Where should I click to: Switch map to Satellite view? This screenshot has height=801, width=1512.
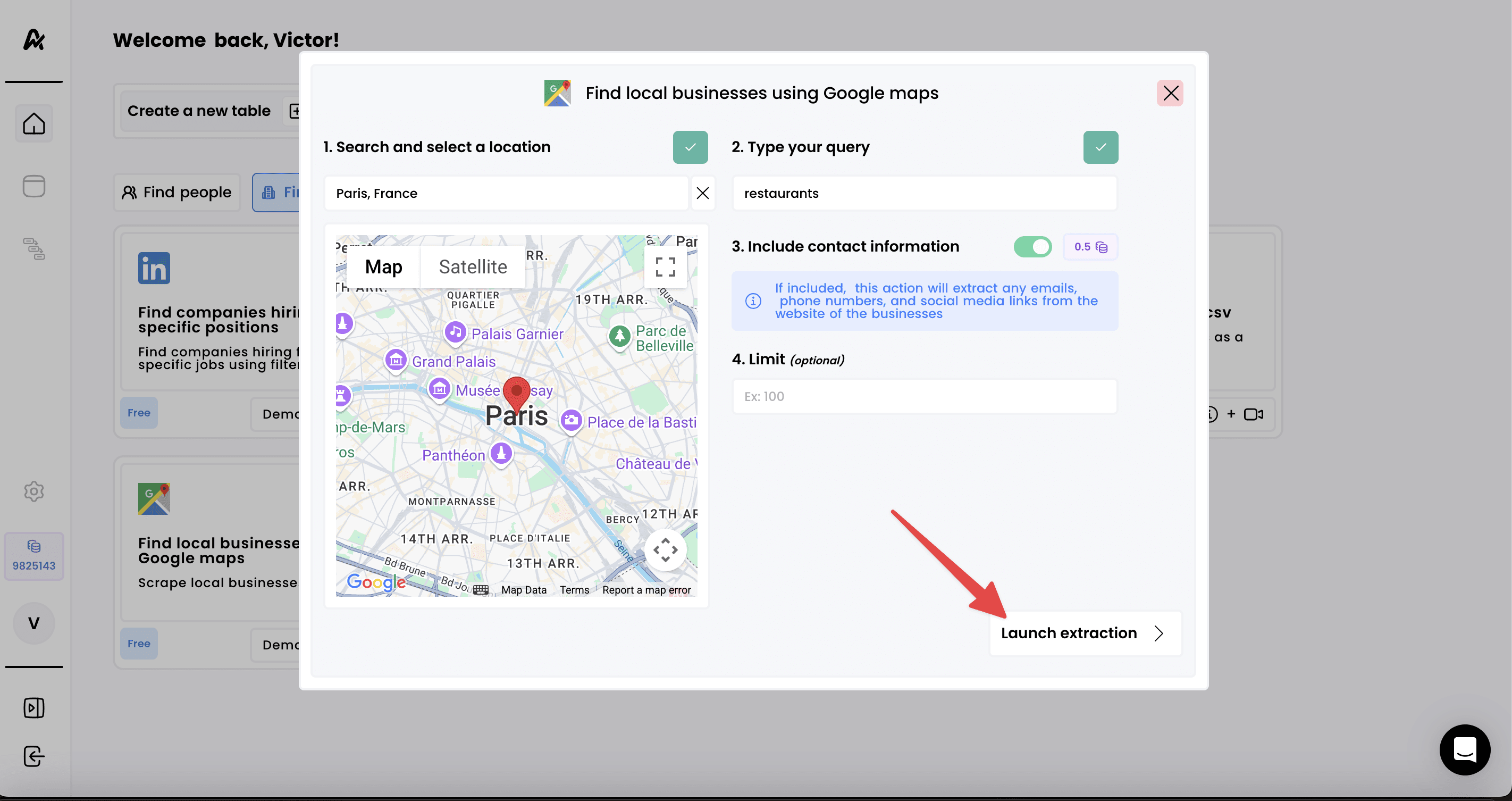(x=473, y=267)
